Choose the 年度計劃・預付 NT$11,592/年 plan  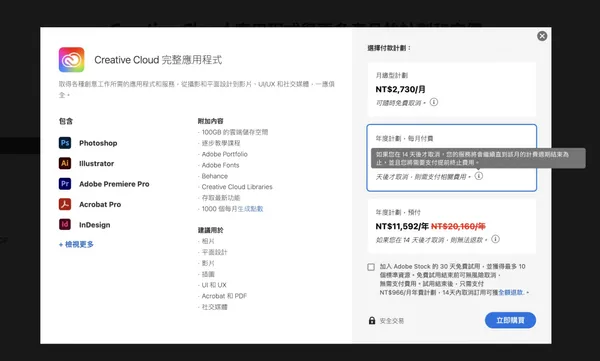452,226
